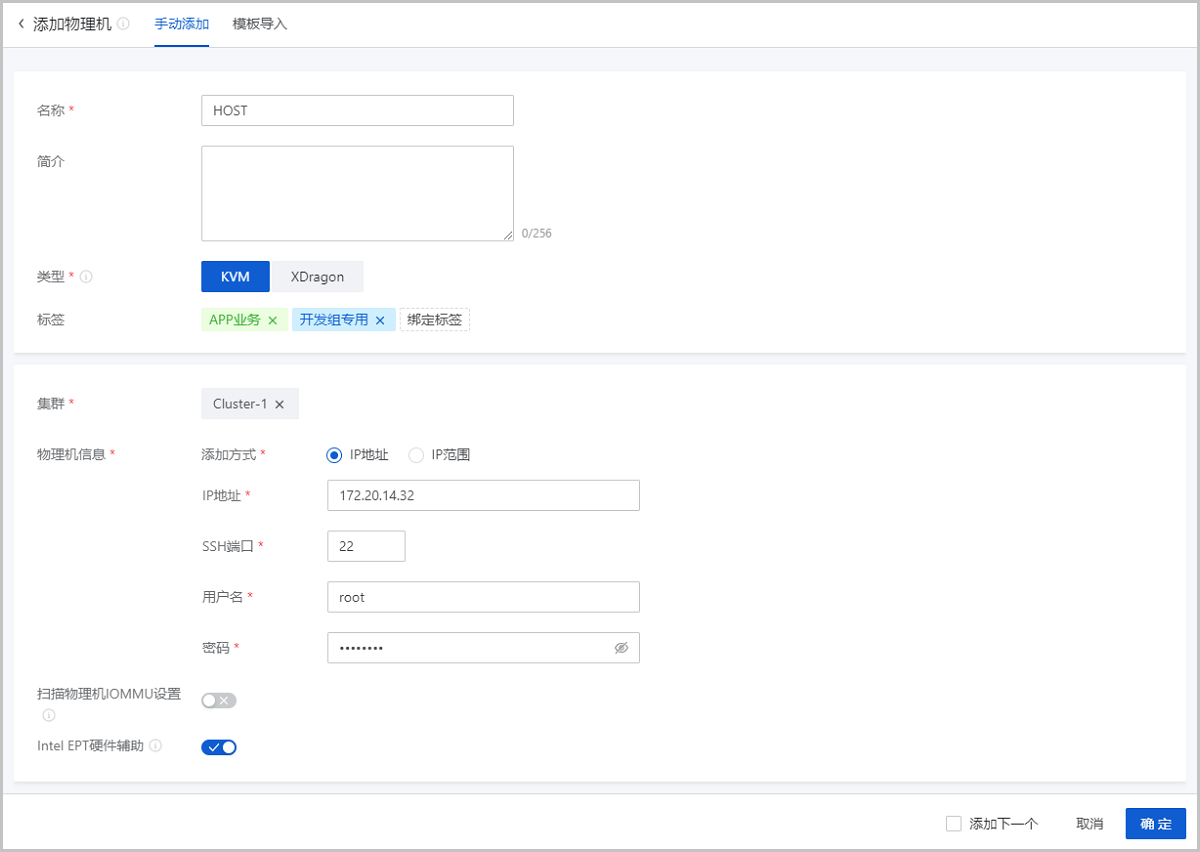Choose XDragon as the host type

(x=317, y=277)
